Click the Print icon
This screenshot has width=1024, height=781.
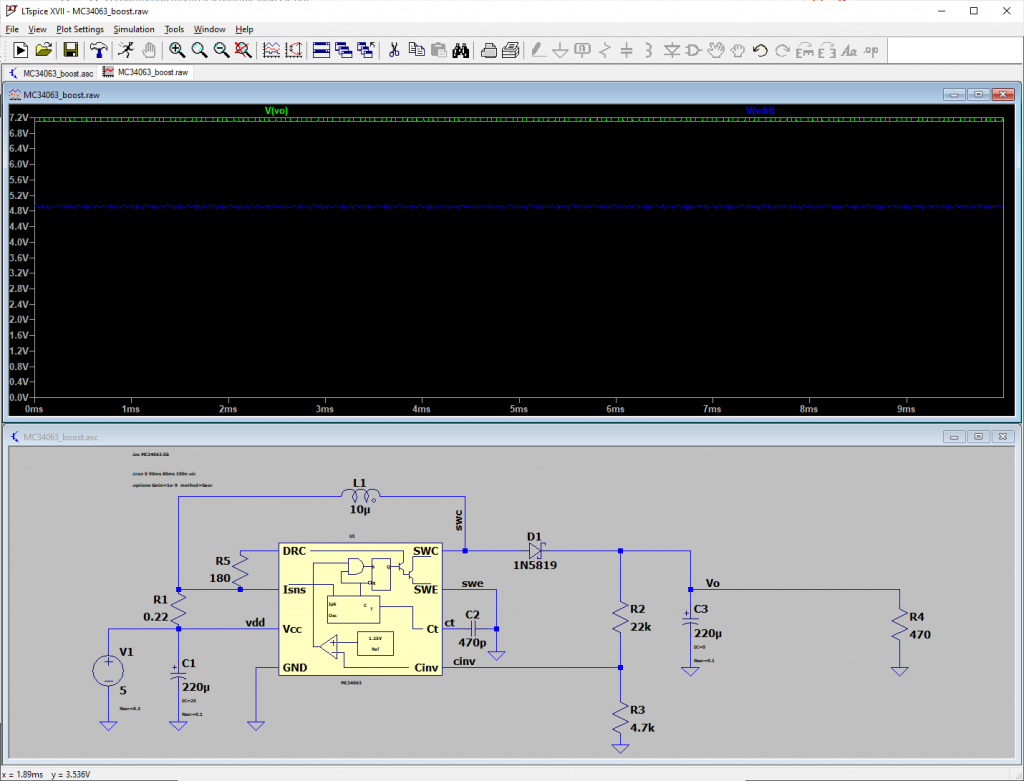click(488, 50)
